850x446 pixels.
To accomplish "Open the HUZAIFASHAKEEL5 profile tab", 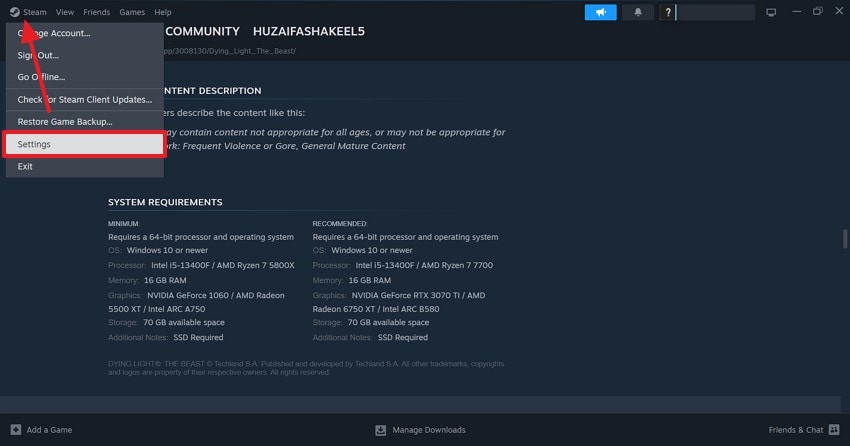I will coord(309,31).
